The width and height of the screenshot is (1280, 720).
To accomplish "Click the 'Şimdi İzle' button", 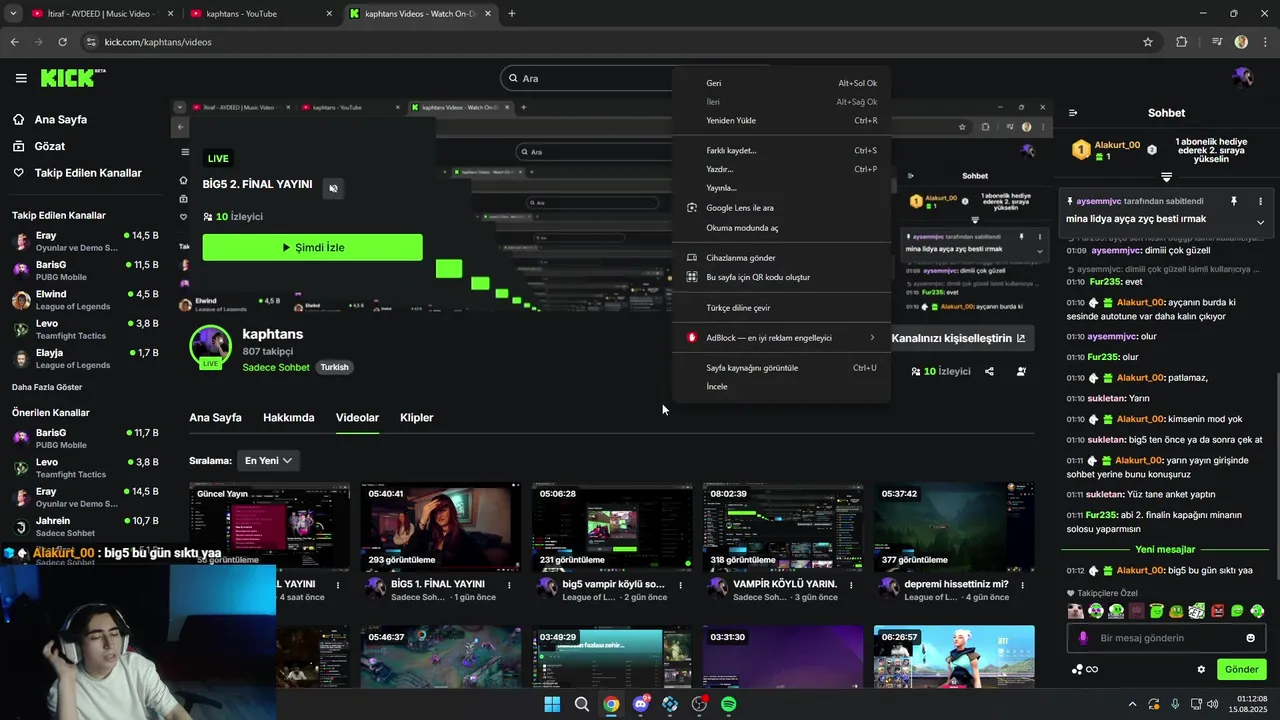I will point(312,247).
